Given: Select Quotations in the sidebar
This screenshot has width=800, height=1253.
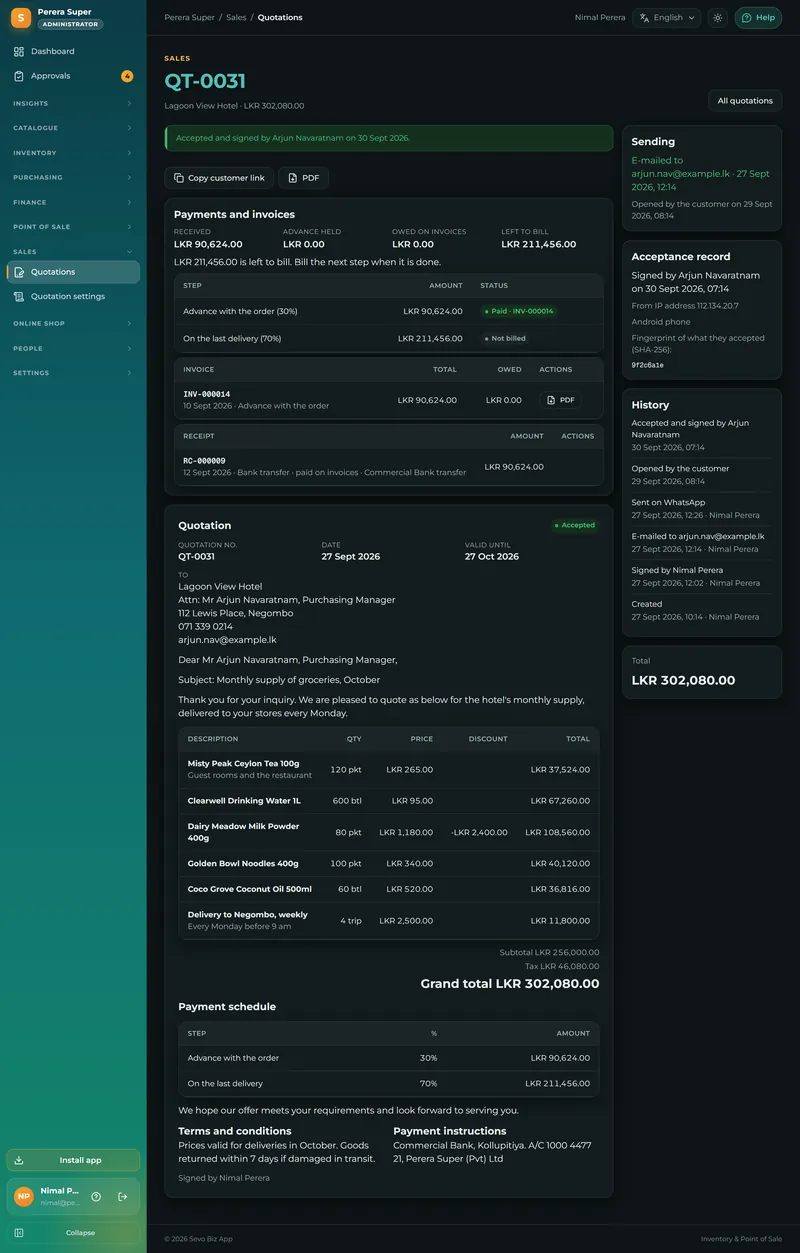Looking at the screenshot, I should tap(73, 272).
